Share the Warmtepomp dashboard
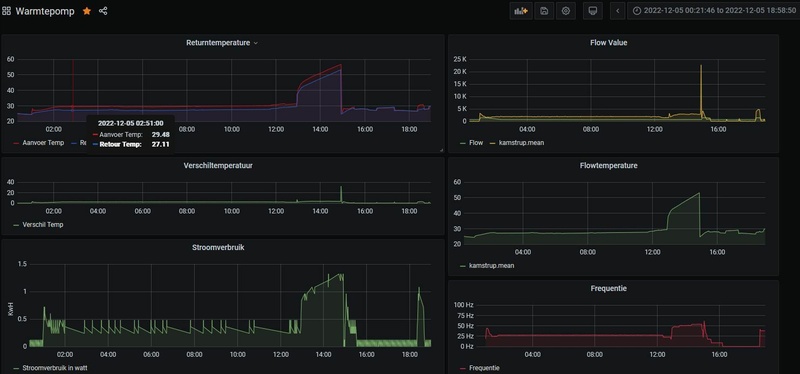 coord(103,11)
